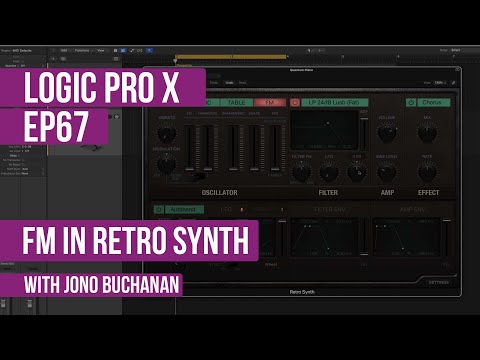Click the Sine Level knob
The height and width of the screenshot is (360, 480).
click(387, 172)
